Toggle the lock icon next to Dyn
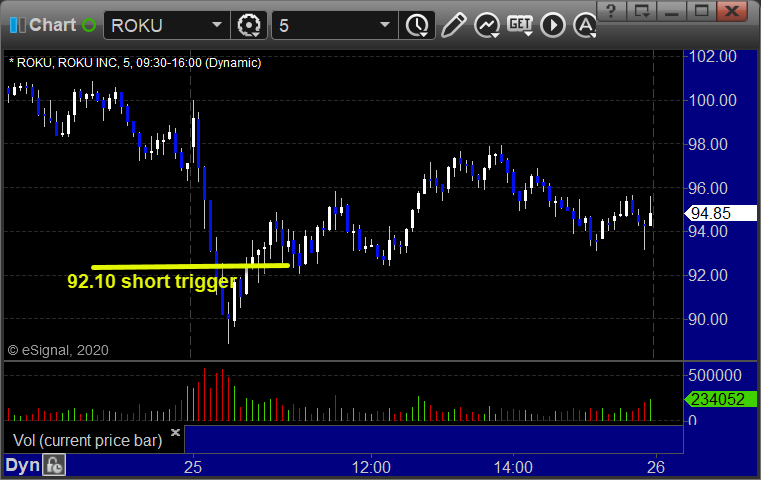This screenshot has height=480, width=761. (x=54, y=465)
